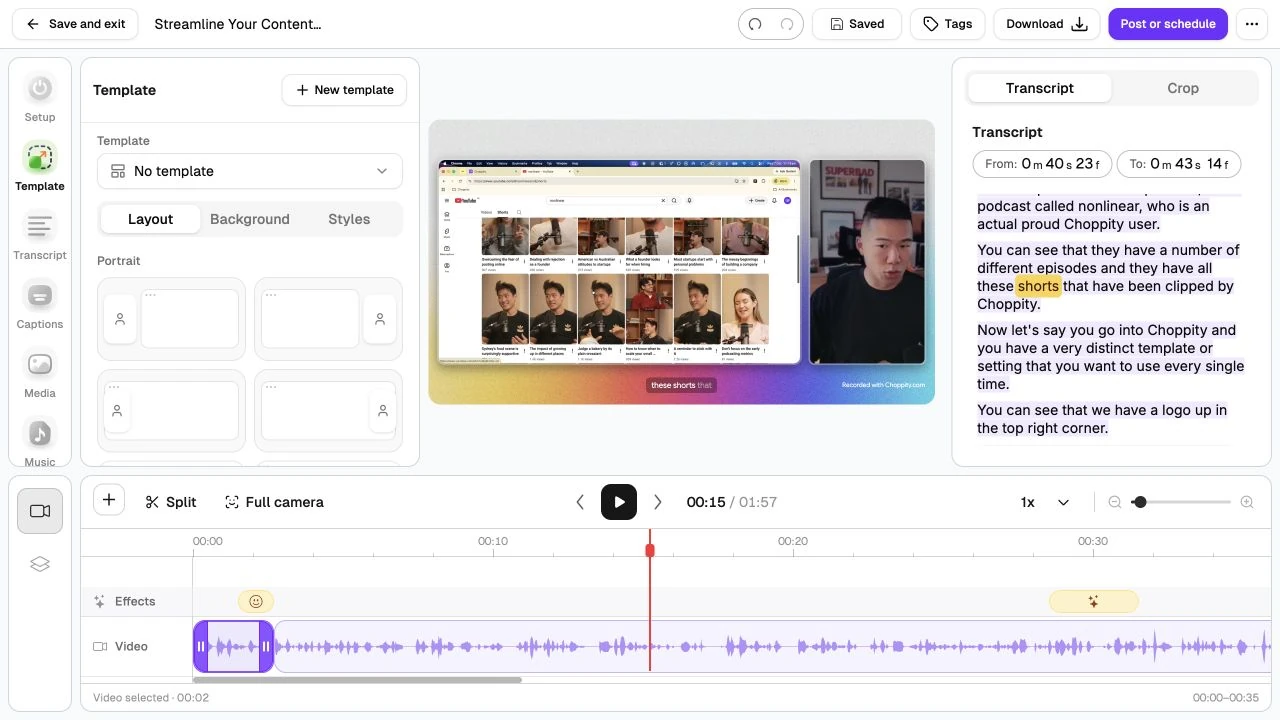Viewport: 1280px width, 720px height.
Task: Add a new item with the plus button
Action: coord(109,501)
